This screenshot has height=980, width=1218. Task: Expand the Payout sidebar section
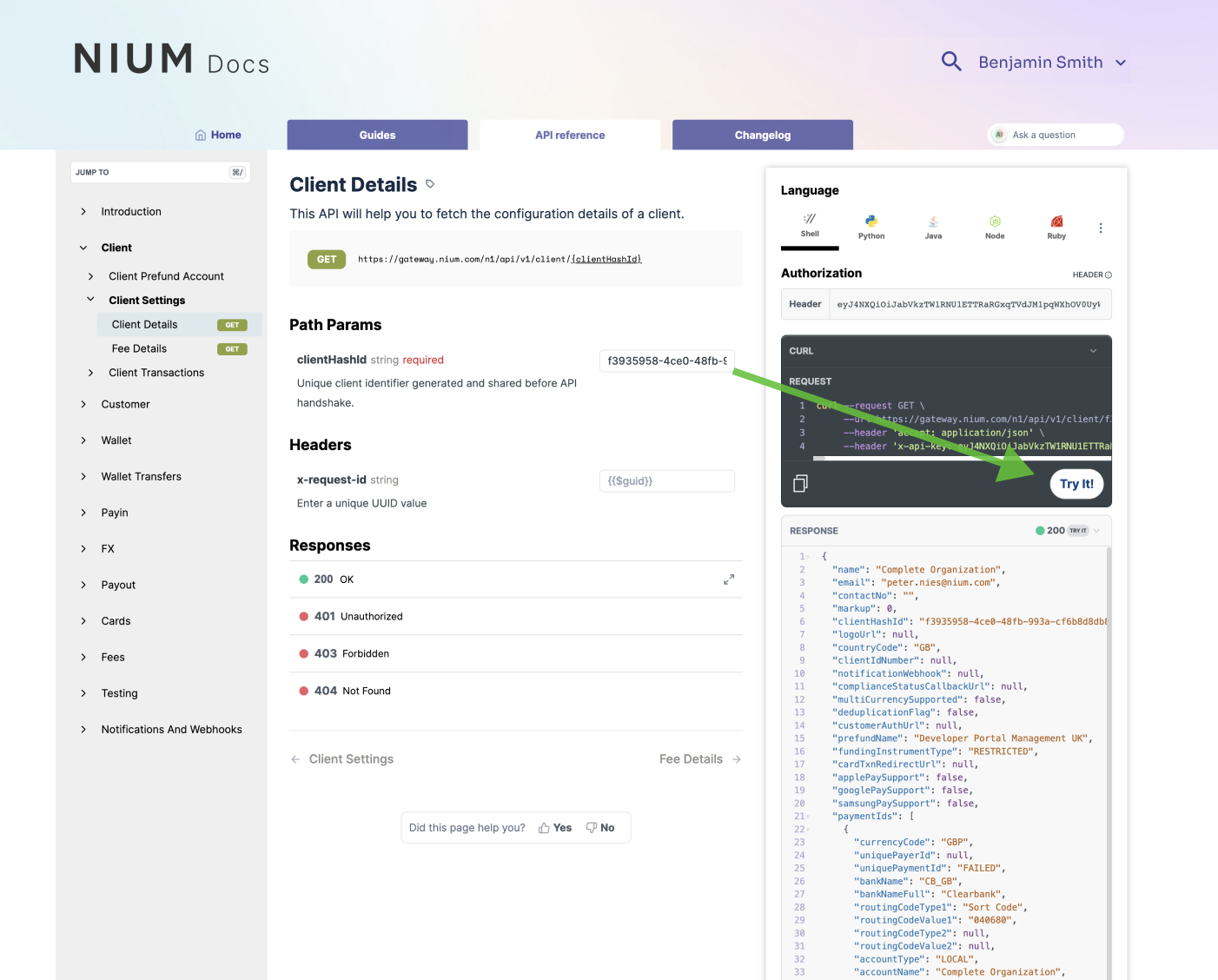point(83,585)
